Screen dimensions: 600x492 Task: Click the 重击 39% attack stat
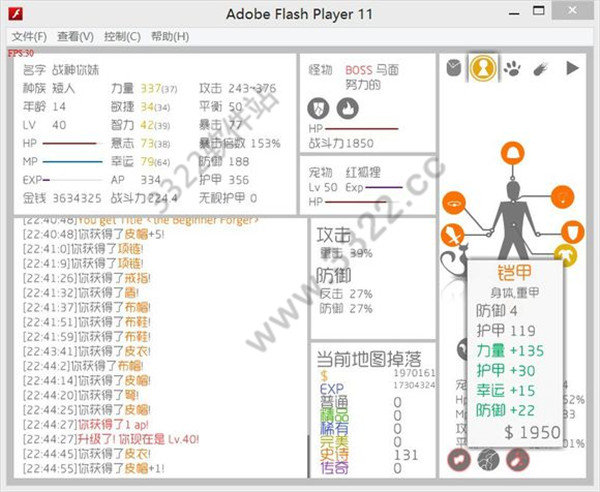pyautogui.click(x=346, y=253)
